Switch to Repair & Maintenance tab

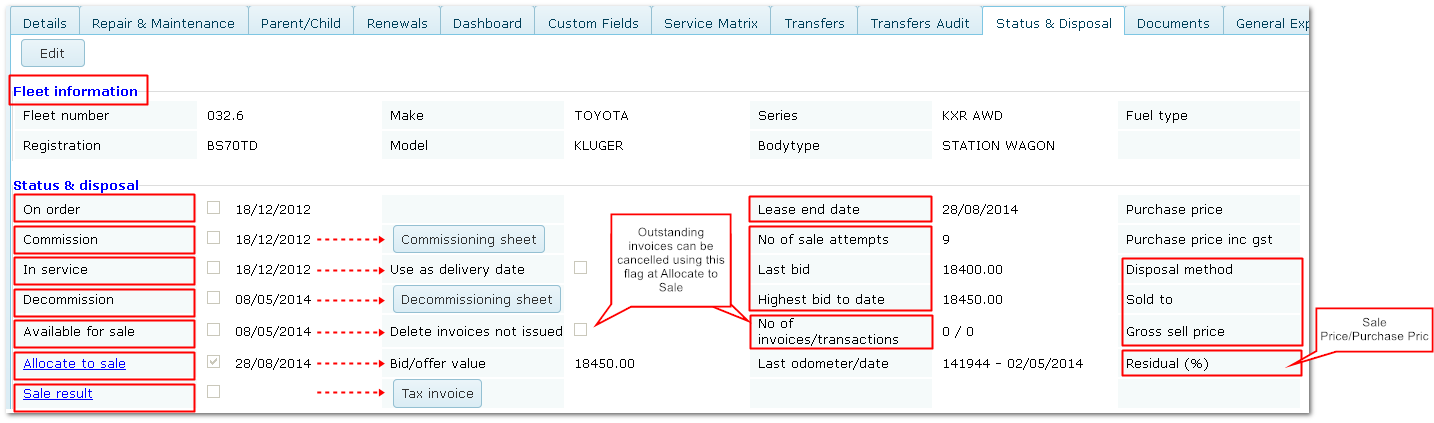coord(163,22)
